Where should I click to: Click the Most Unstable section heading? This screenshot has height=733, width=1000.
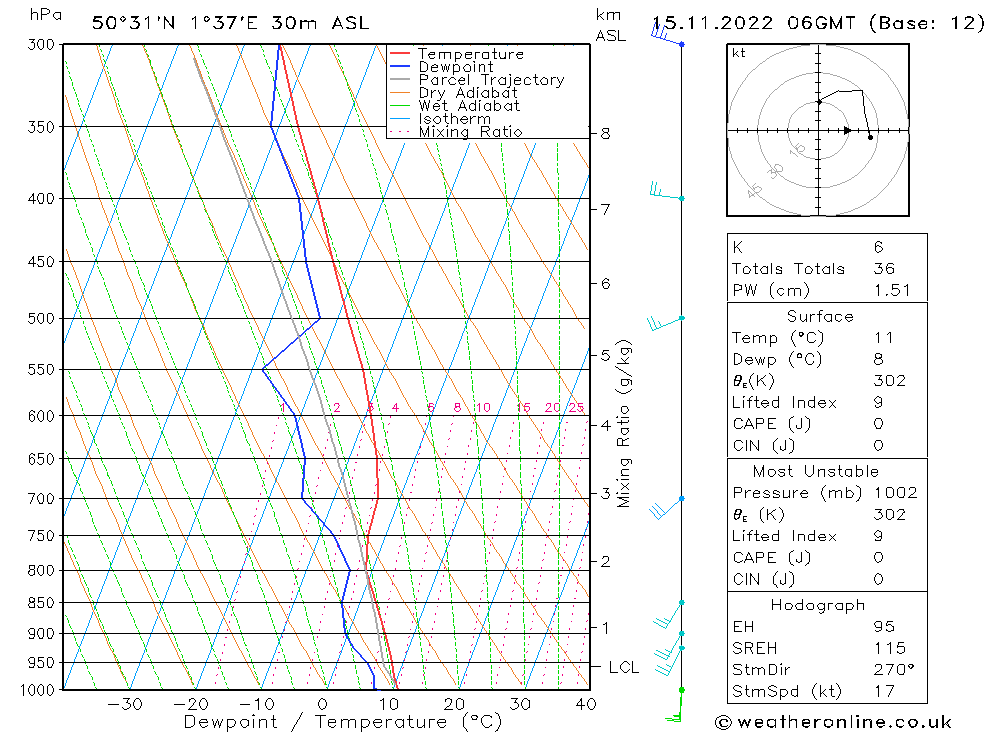pyautogui.click(x=816, y=471)
